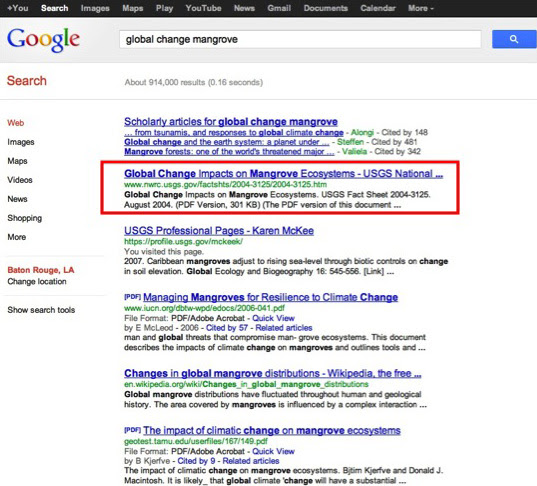537x486 pixels.
Task: Open USGS Professional Pages Karen McKee link
Action: (x=219, y=230)
